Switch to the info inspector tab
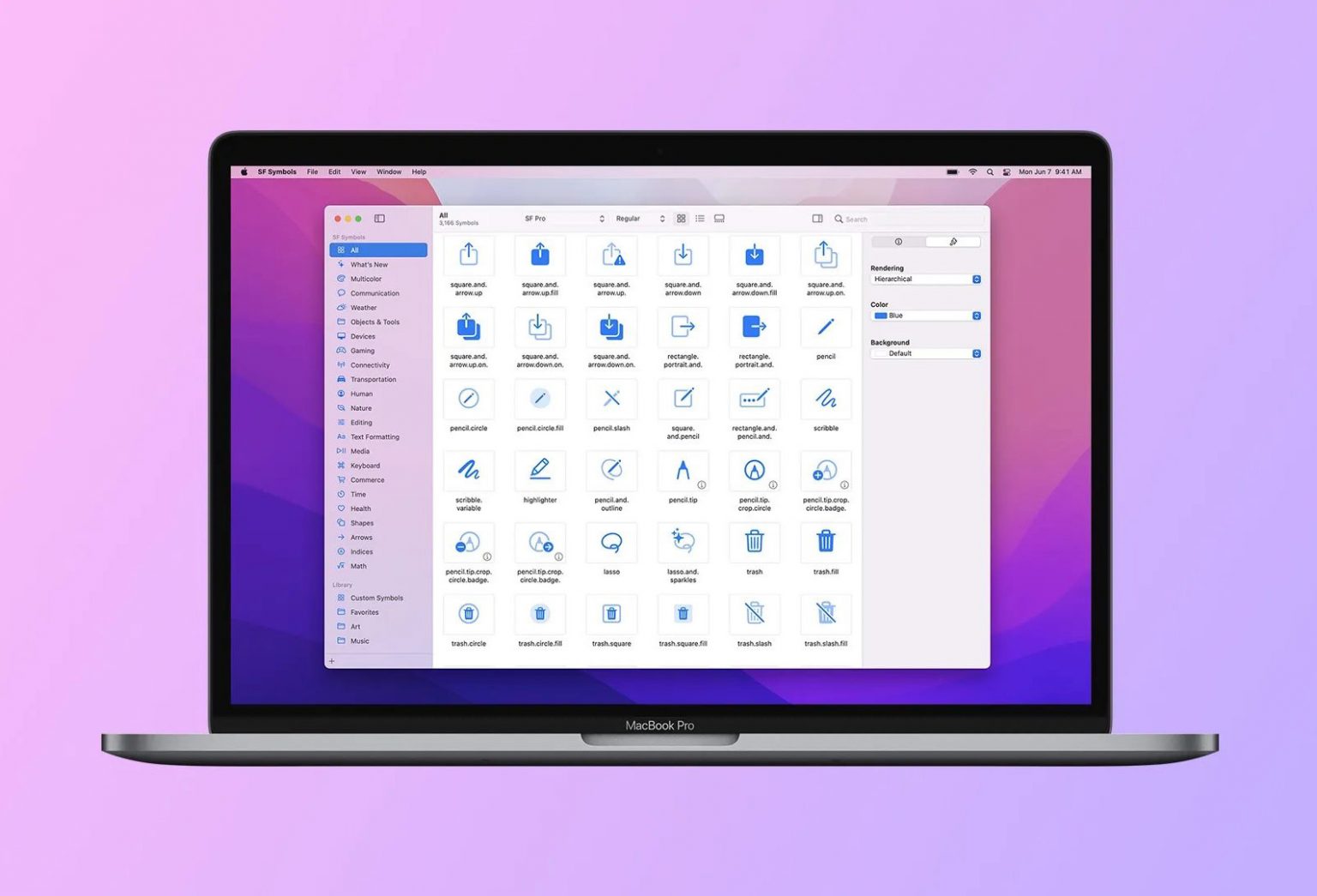This screenshot has width=1317, height=896. [x=899, y=242]
